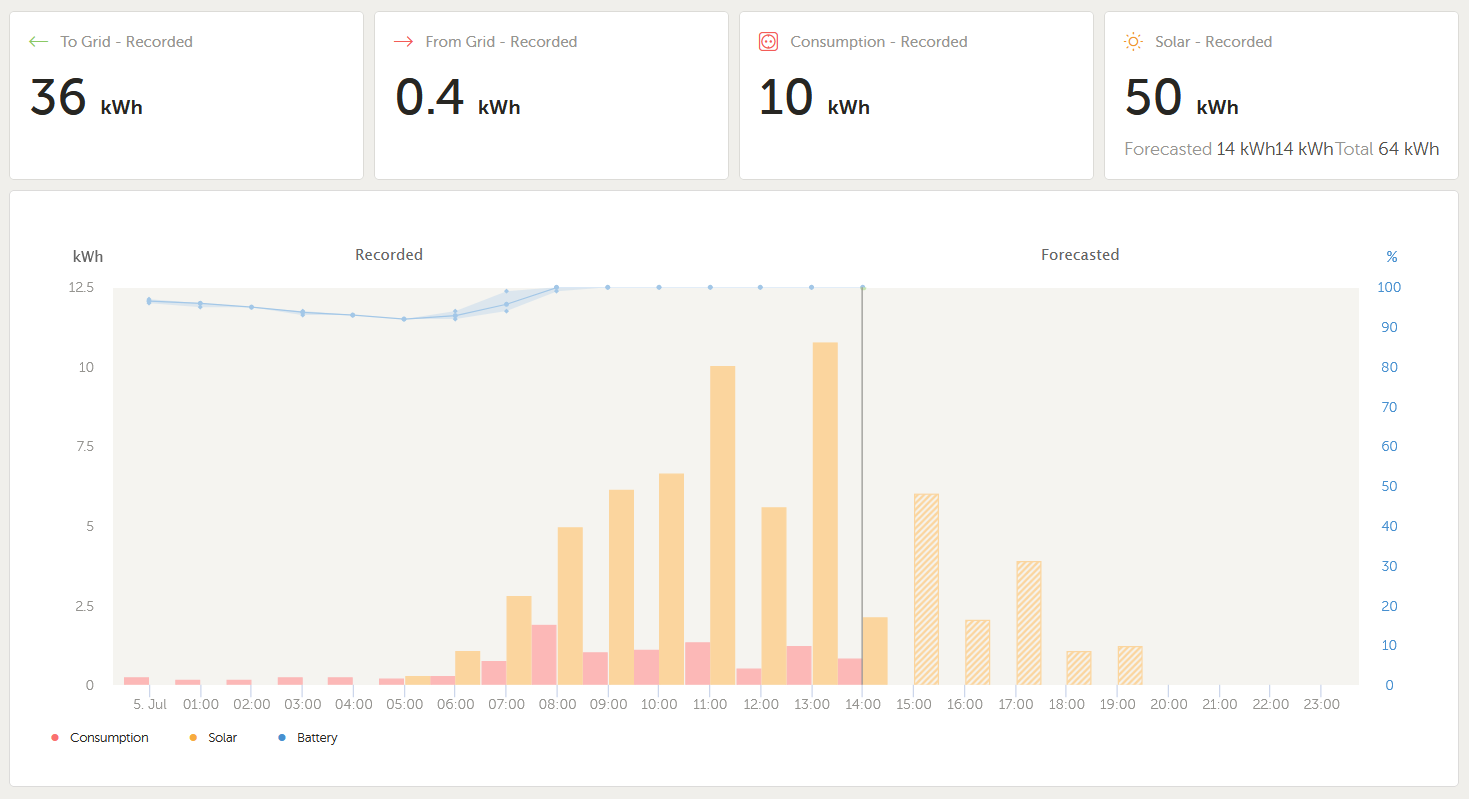Click the red From Grid arrow icon
1469x799 pixels.
point(404,42)
